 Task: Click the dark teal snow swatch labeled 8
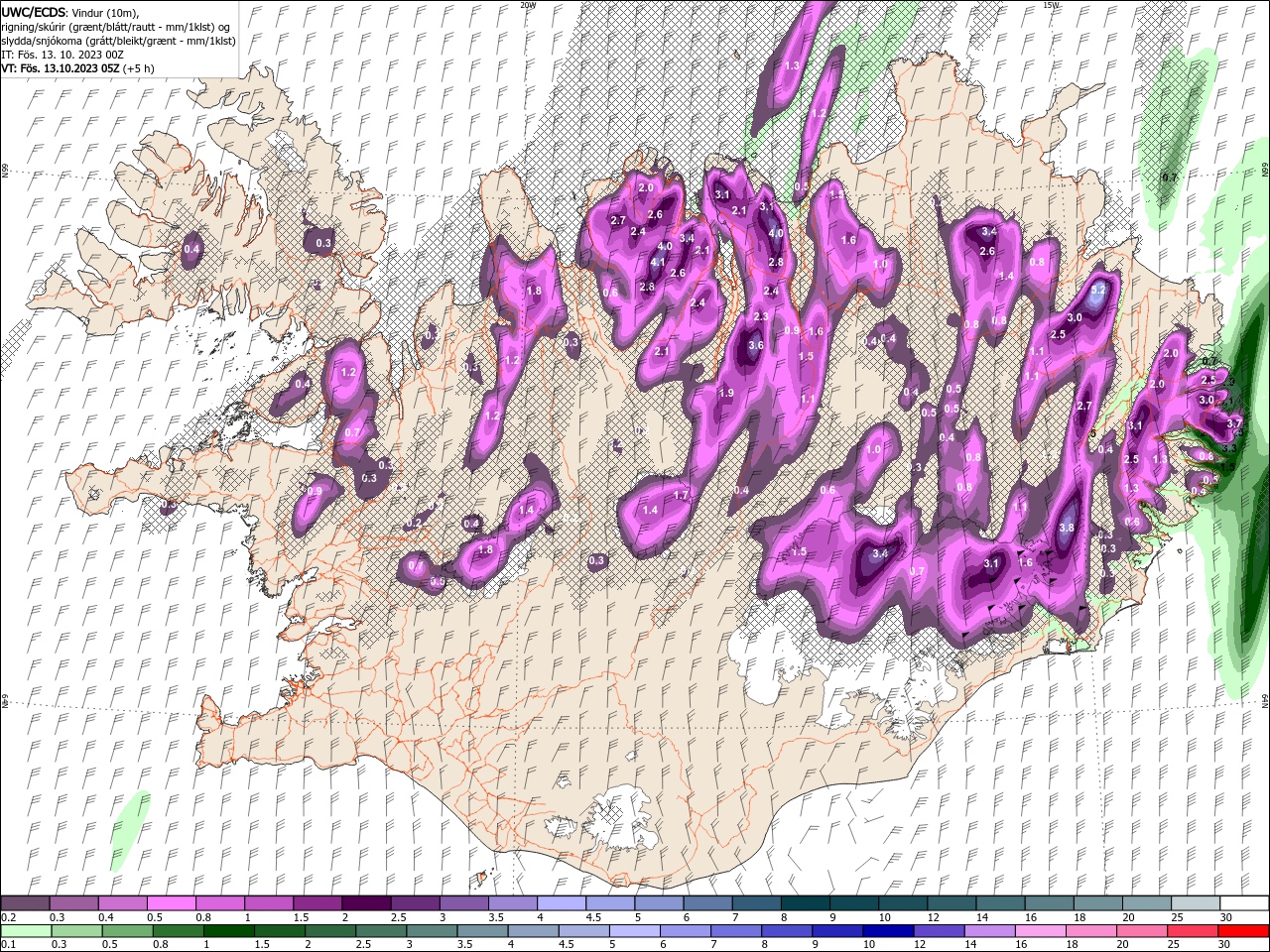click(805, 903)
